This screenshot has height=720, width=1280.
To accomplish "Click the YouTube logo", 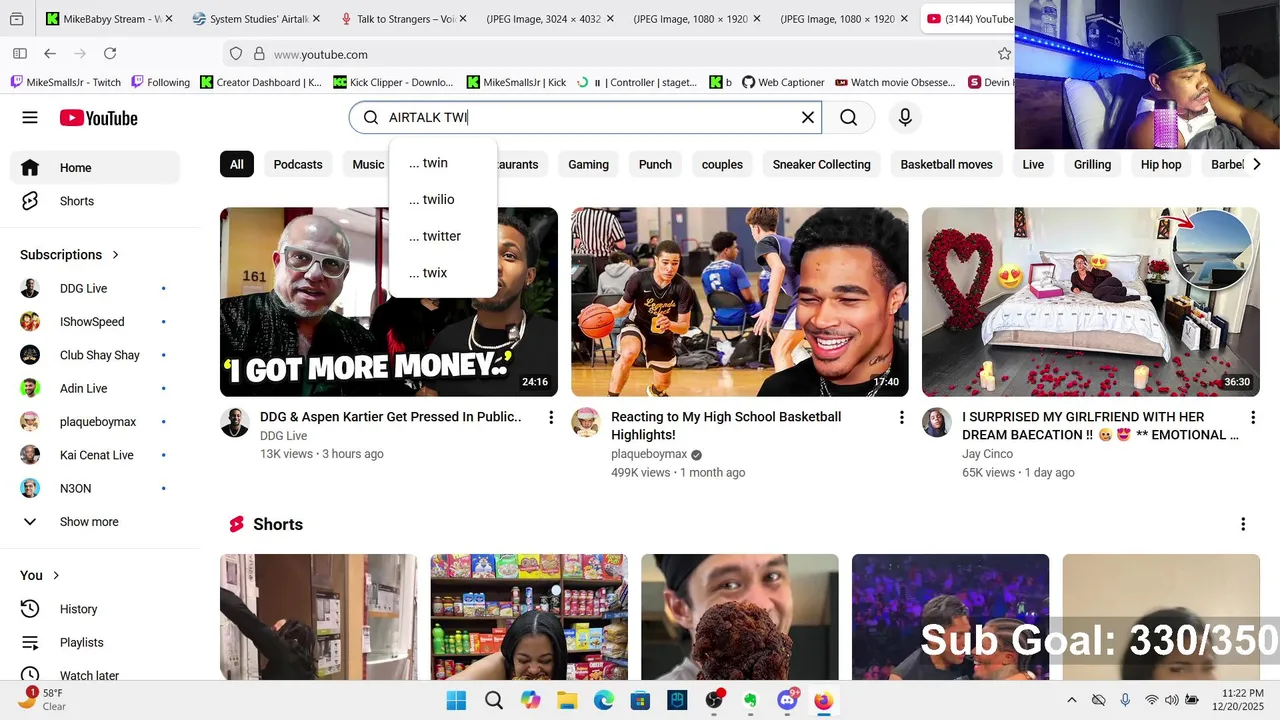I will [x=98, y=118].
